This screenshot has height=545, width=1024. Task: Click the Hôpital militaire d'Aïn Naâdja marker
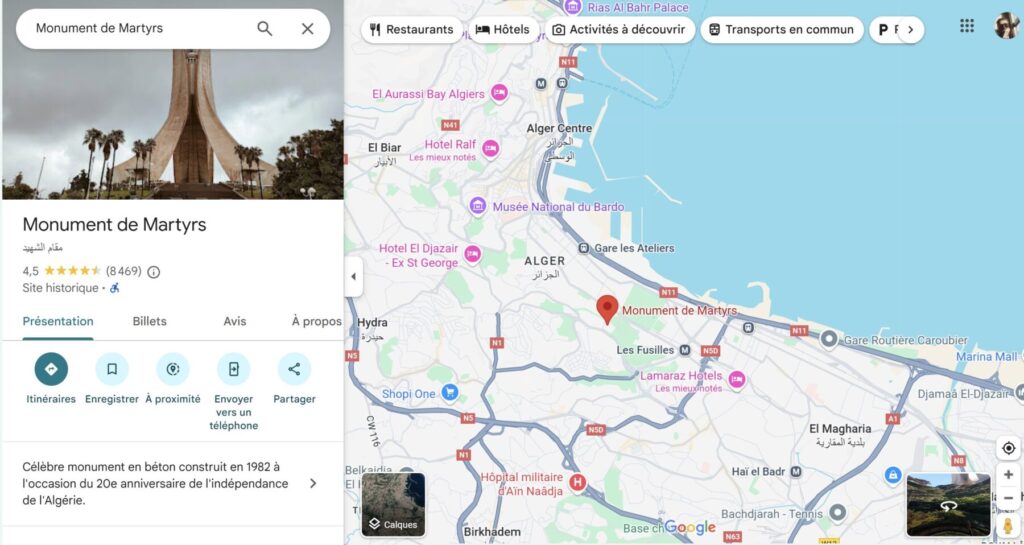577,482
